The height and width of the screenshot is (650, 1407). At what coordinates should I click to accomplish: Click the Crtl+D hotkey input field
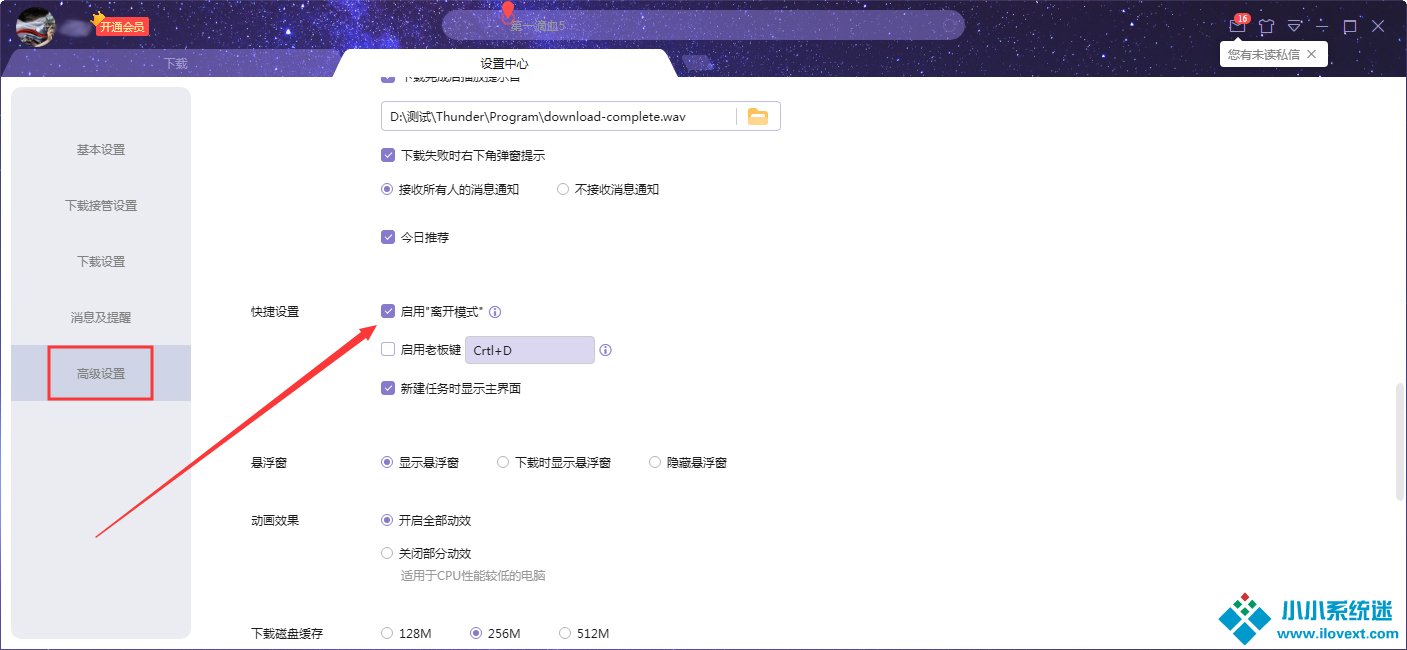(530, 350)
